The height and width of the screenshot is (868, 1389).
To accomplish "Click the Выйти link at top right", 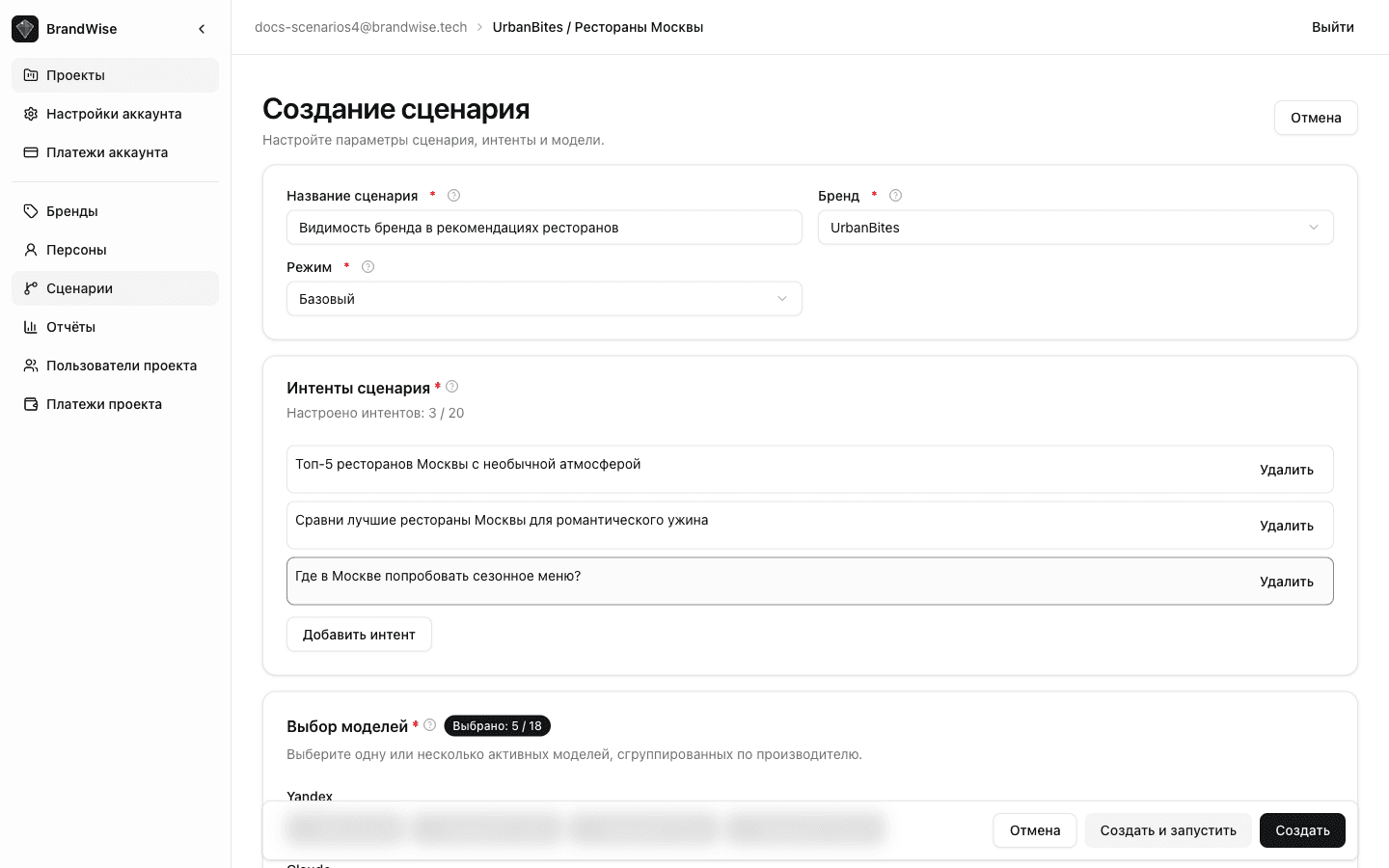I will pos(1333,27).
